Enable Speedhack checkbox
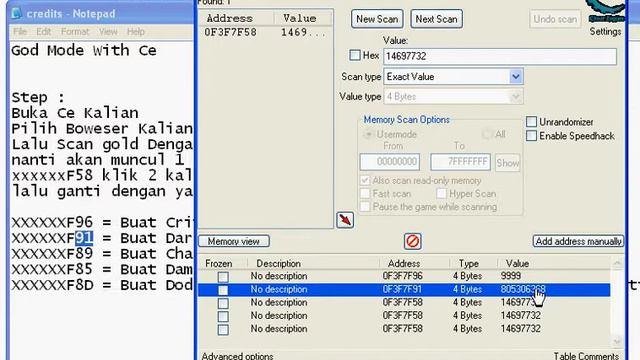640x360 pixels. (x=531, y=136)
